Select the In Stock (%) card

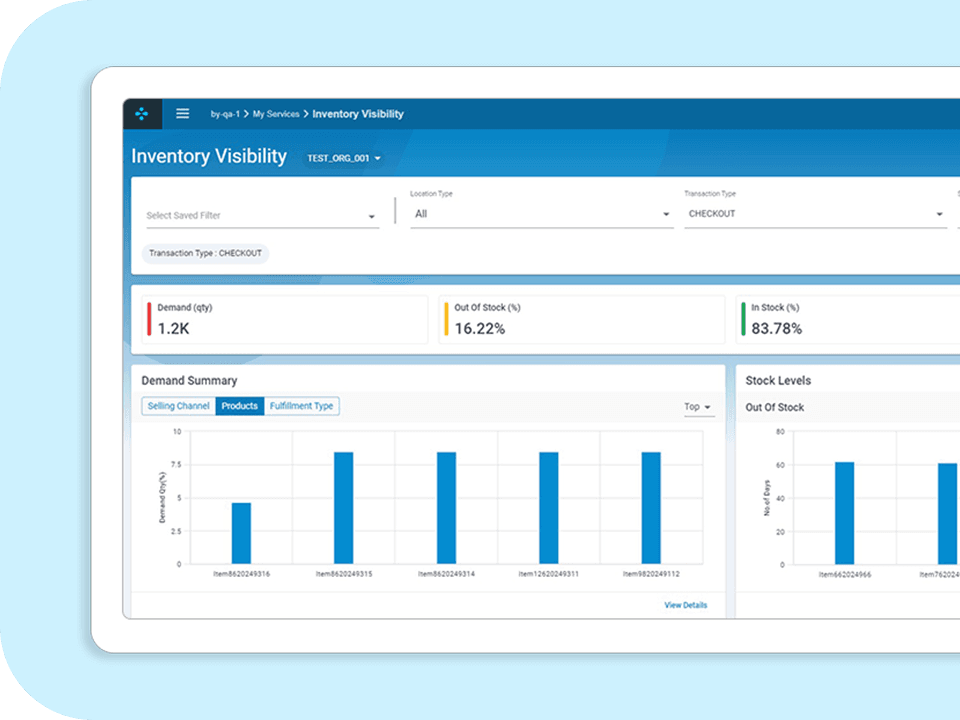point(848,319)
